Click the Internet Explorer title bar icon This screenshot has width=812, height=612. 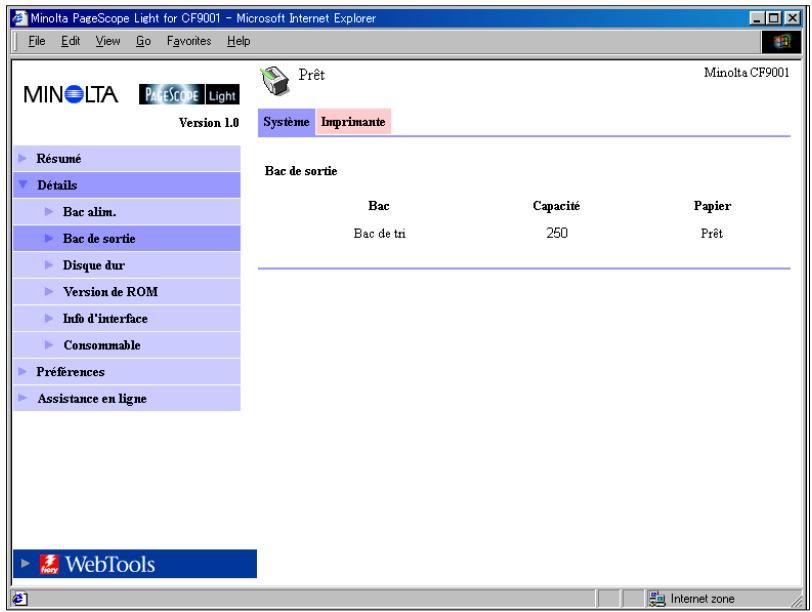coord(19,18)
